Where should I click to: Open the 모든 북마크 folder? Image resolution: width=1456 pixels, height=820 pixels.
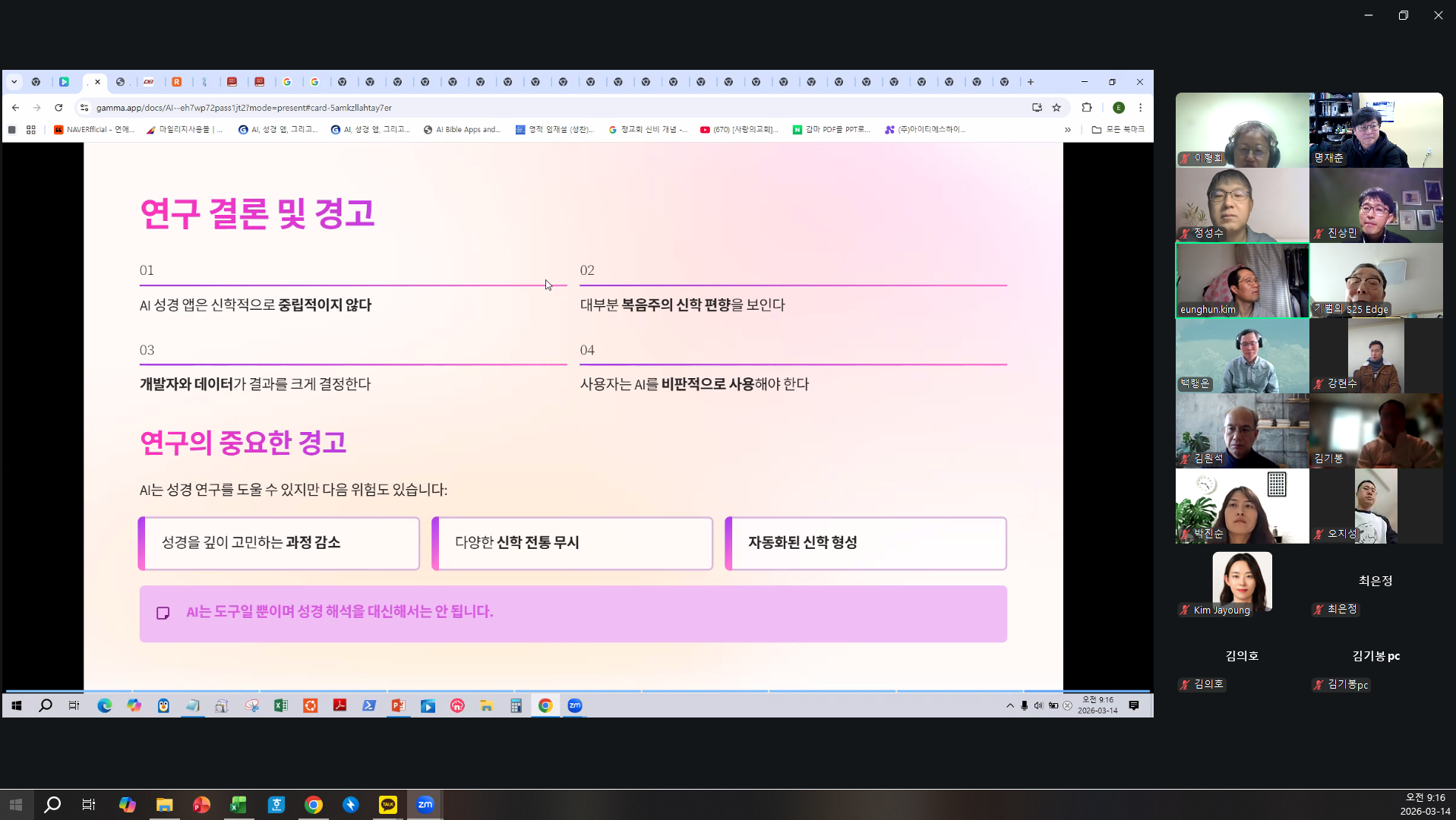point(1118,130)
